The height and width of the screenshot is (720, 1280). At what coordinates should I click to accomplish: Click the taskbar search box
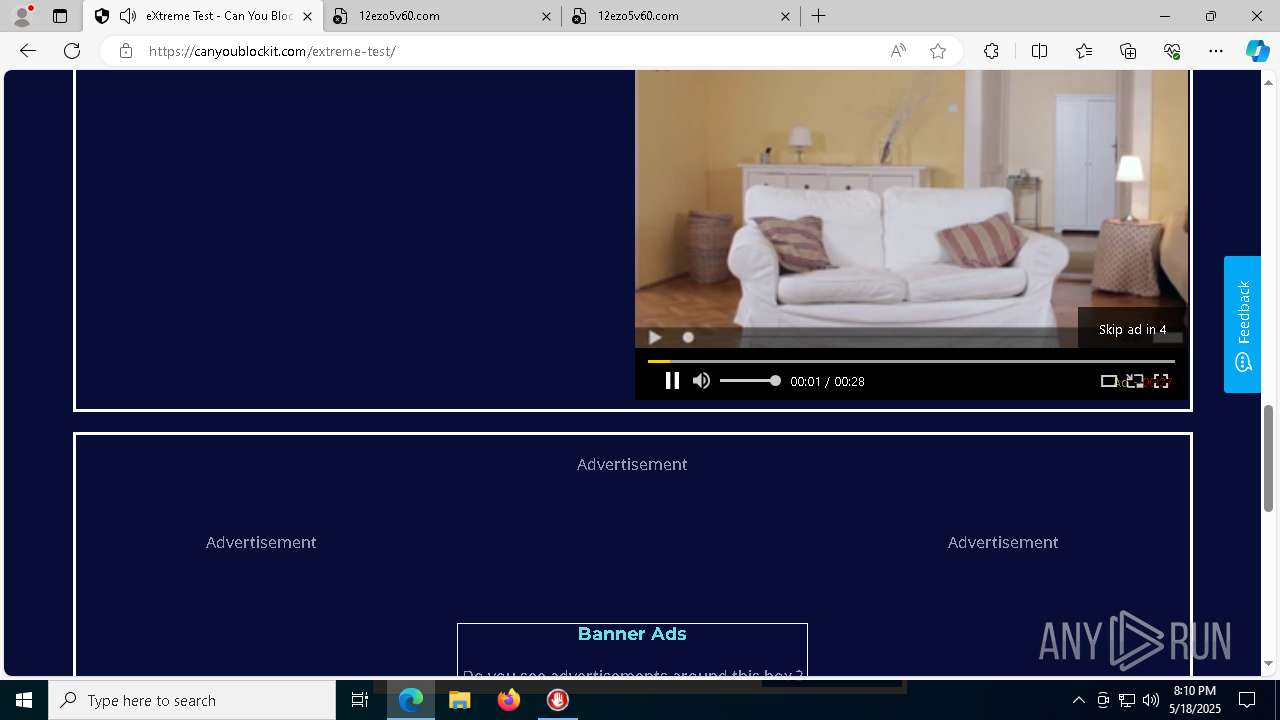(x=192, y=700)
